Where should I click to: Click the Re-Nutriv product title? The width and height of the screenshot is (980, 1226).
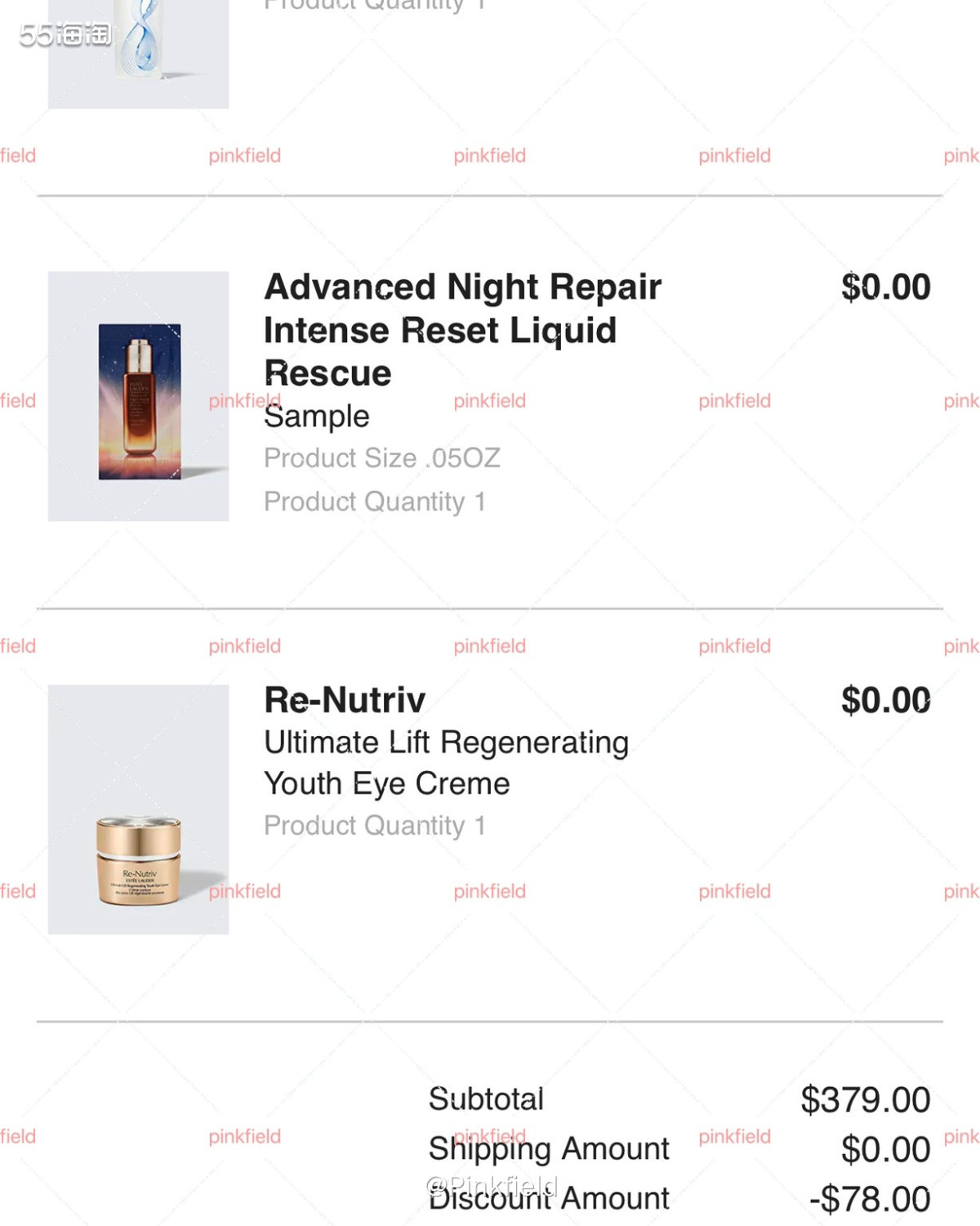345,700
